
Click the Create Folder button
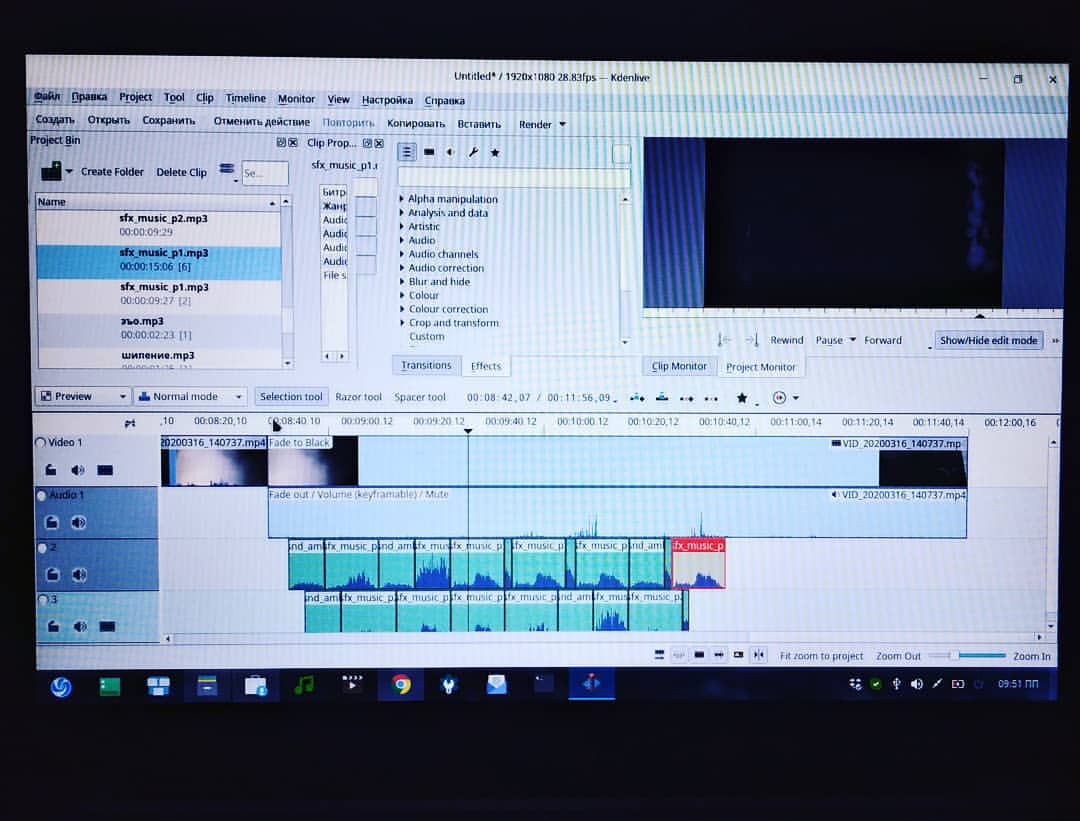(112, 172)
